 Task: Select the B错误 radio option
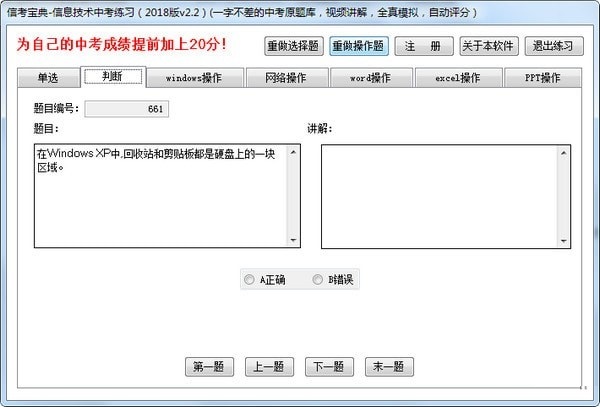(x=333, y=280)
